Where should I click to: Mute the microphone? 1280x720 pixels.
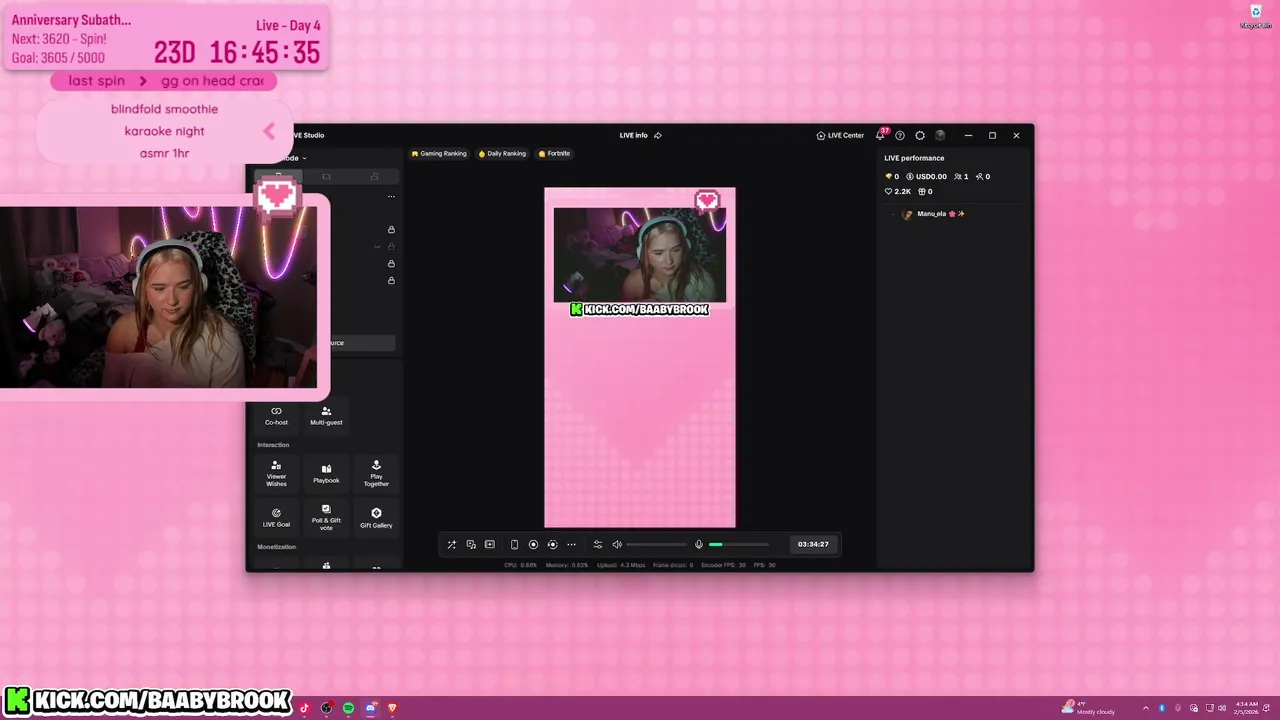(x=699, y=545)
